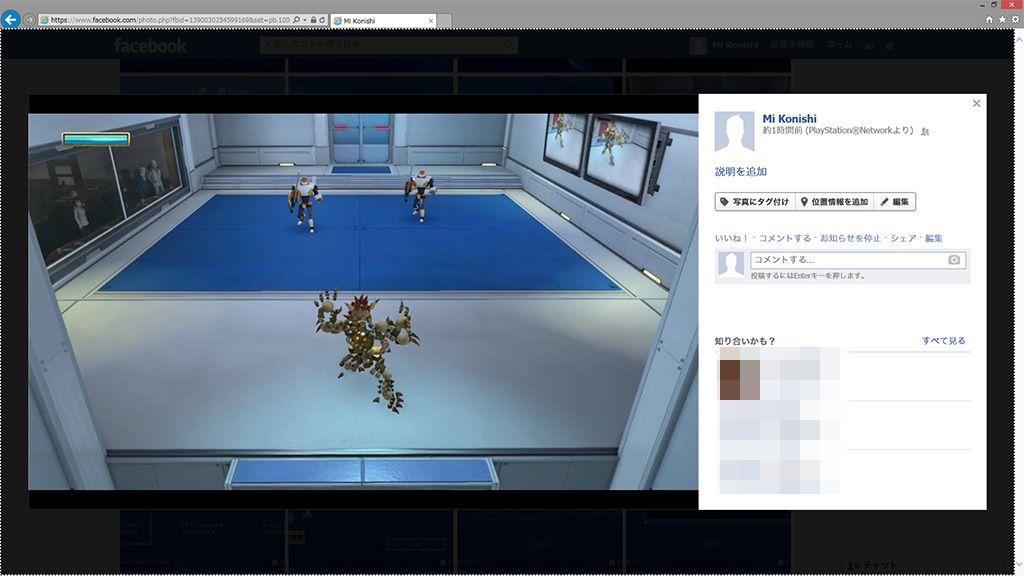Click the シェア link
Viewport: 1024px width, 576px height.
(903, 238)
